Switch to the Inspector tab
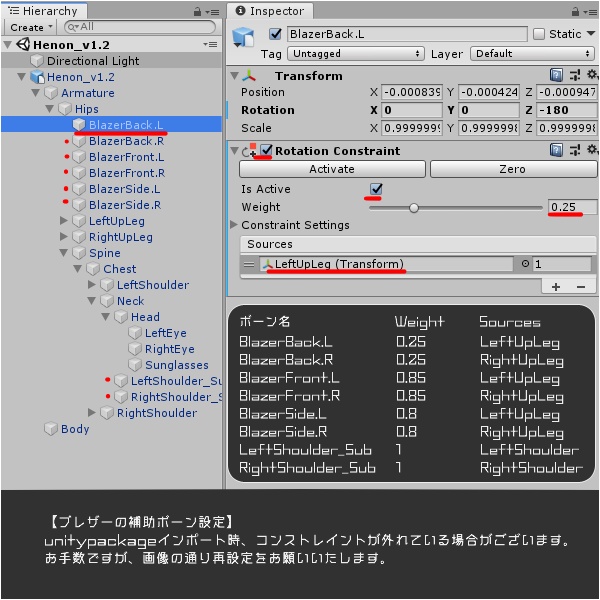The height and width of the screenshot is (600, 600). tap(270, 11)
